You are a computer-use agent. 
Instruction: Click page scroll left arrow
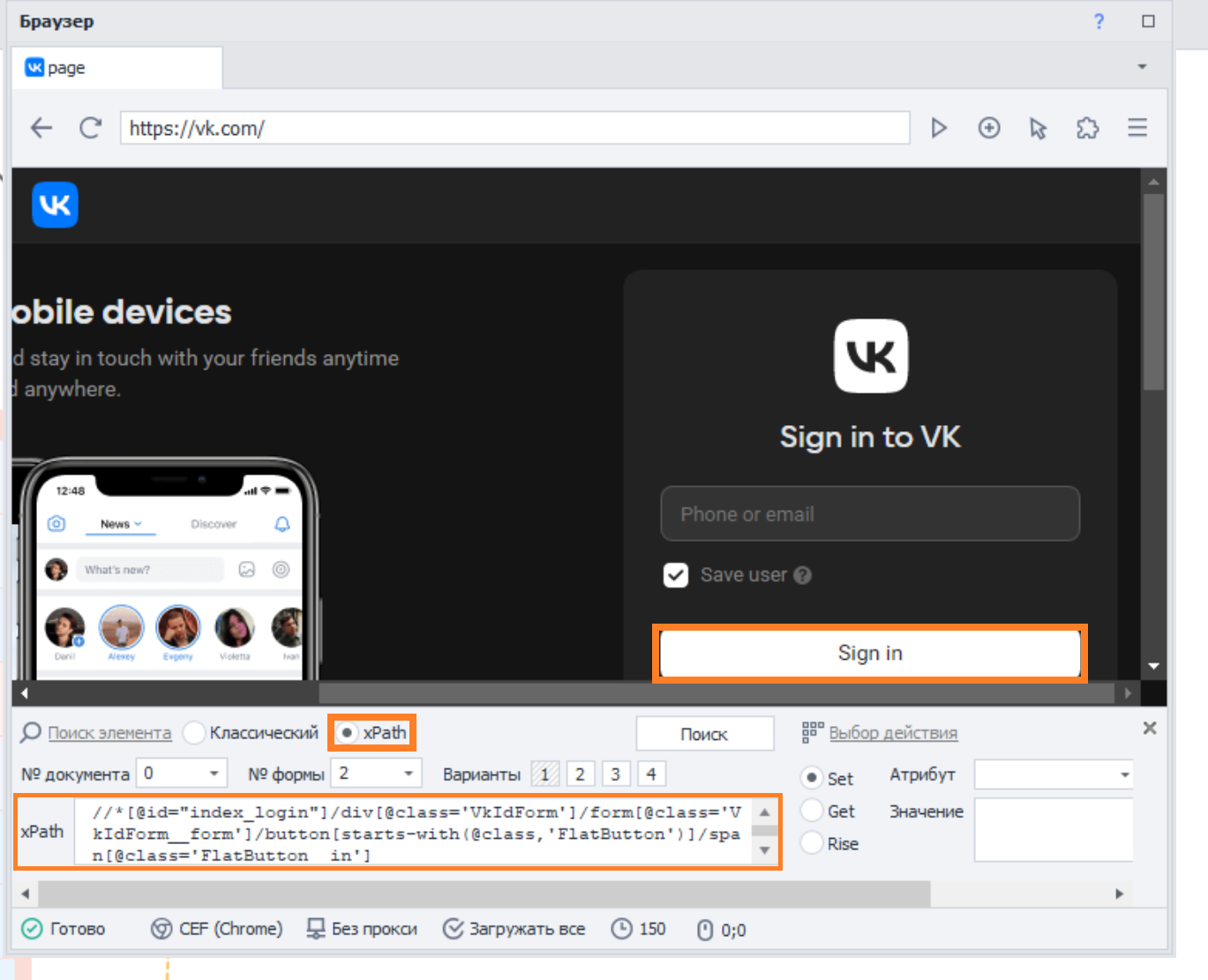24,693
